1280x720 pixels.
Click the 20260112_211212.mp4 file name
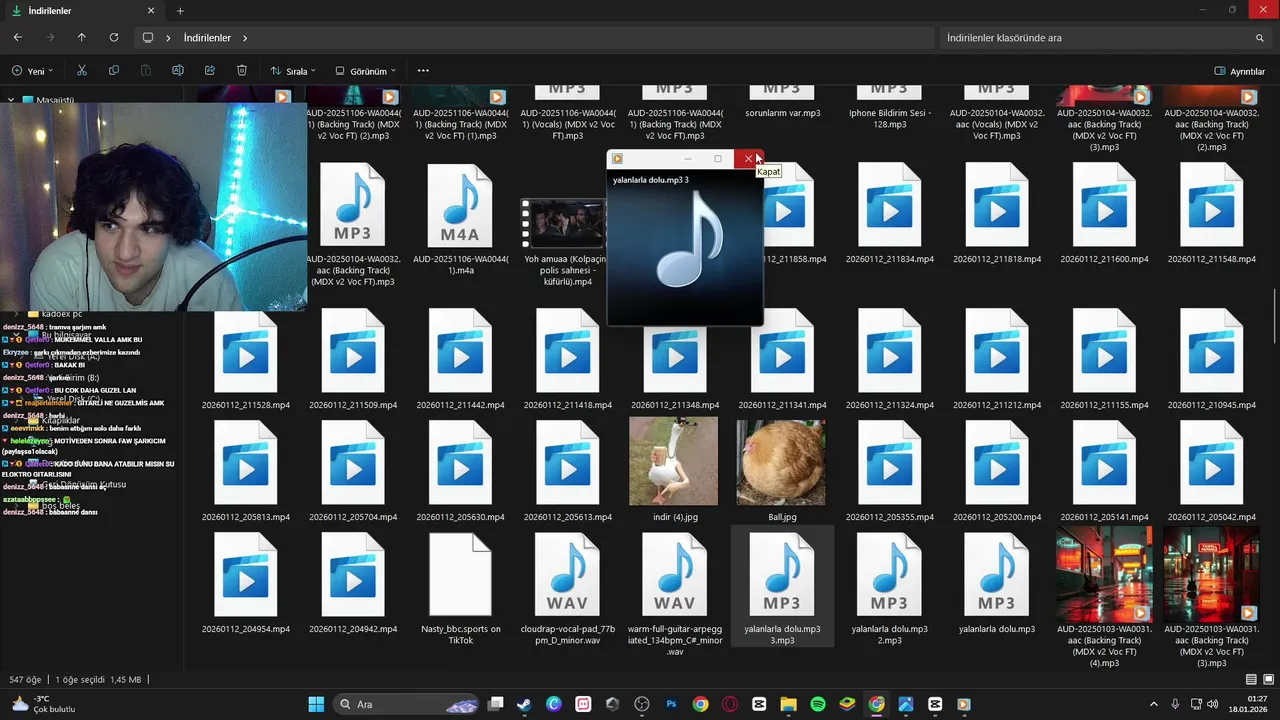[997, 405]
